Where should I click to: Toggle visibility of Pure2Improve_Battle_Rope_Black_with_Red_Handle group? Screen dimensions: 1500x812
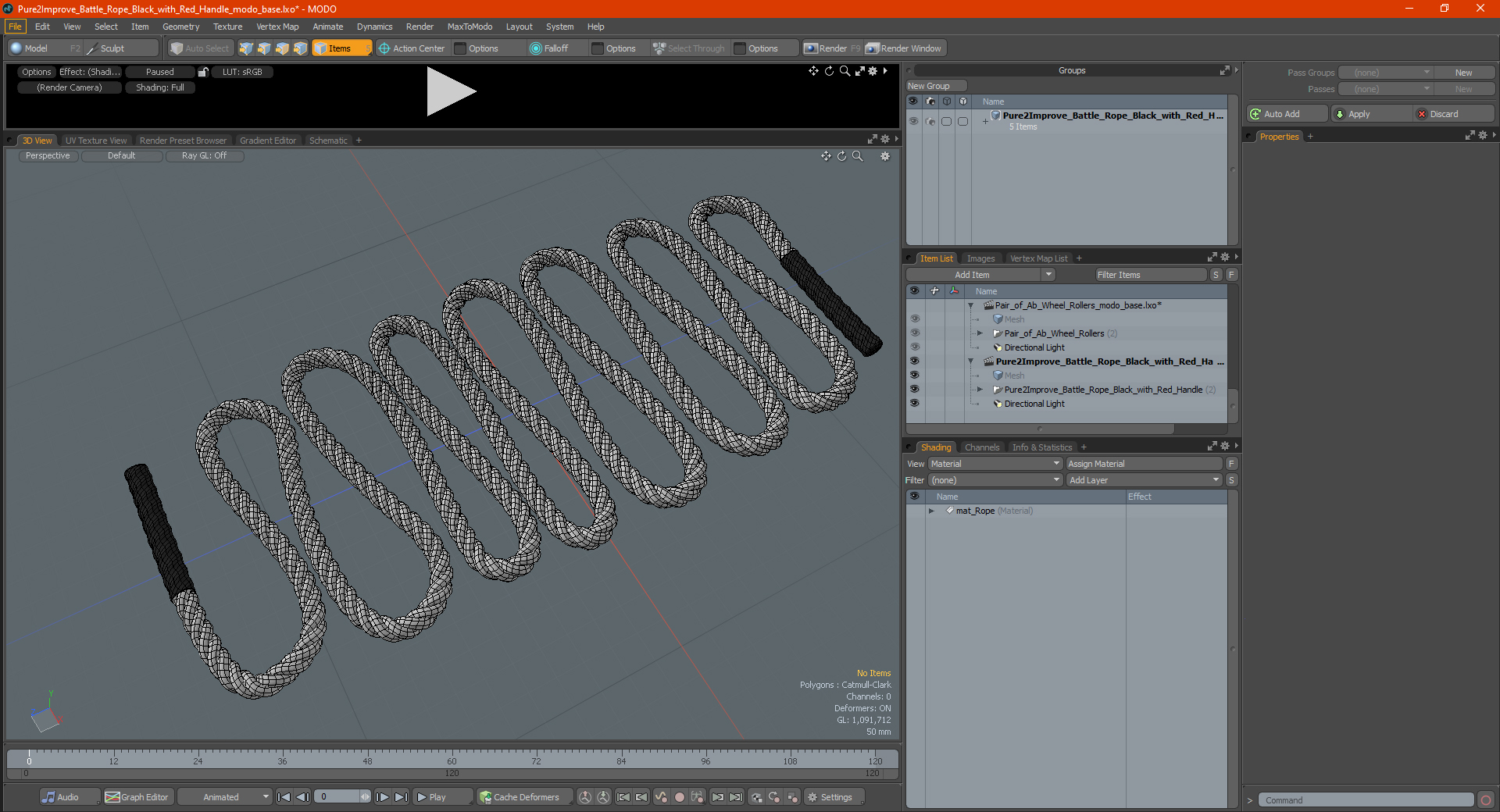[914, 390]
